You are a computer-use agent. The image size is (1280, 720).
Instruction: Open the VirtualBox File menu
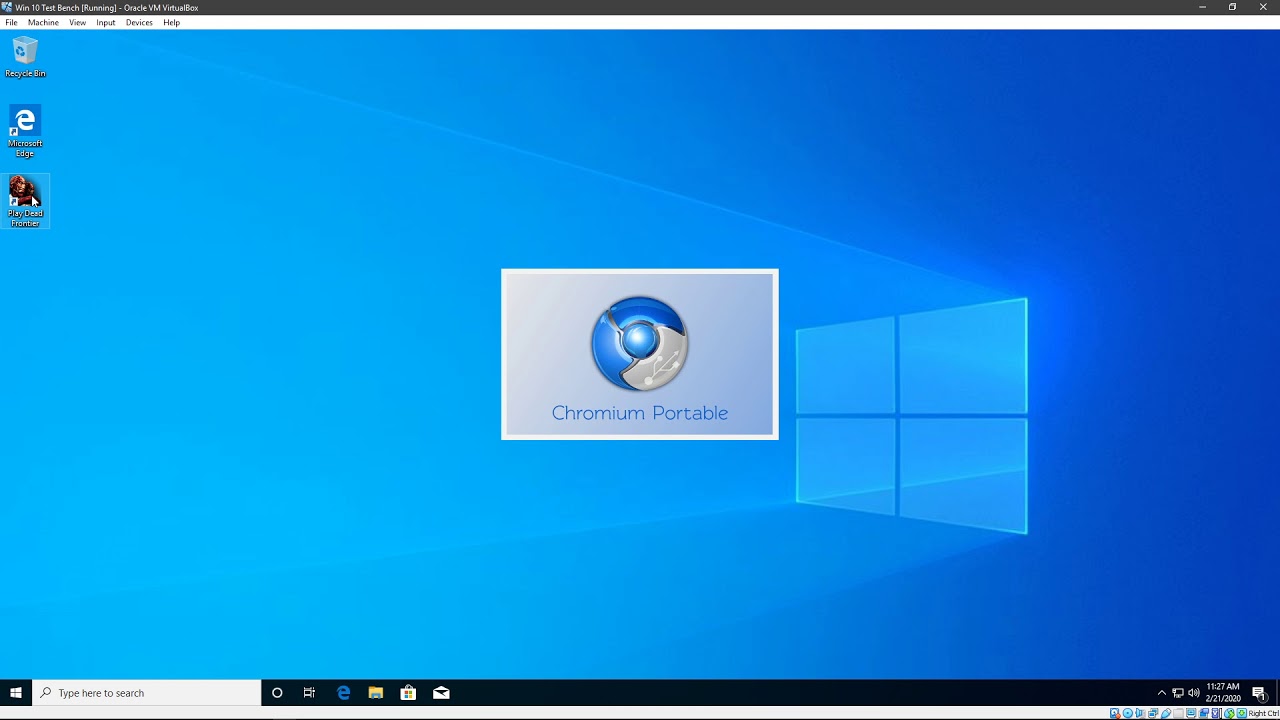coord(11,22)
